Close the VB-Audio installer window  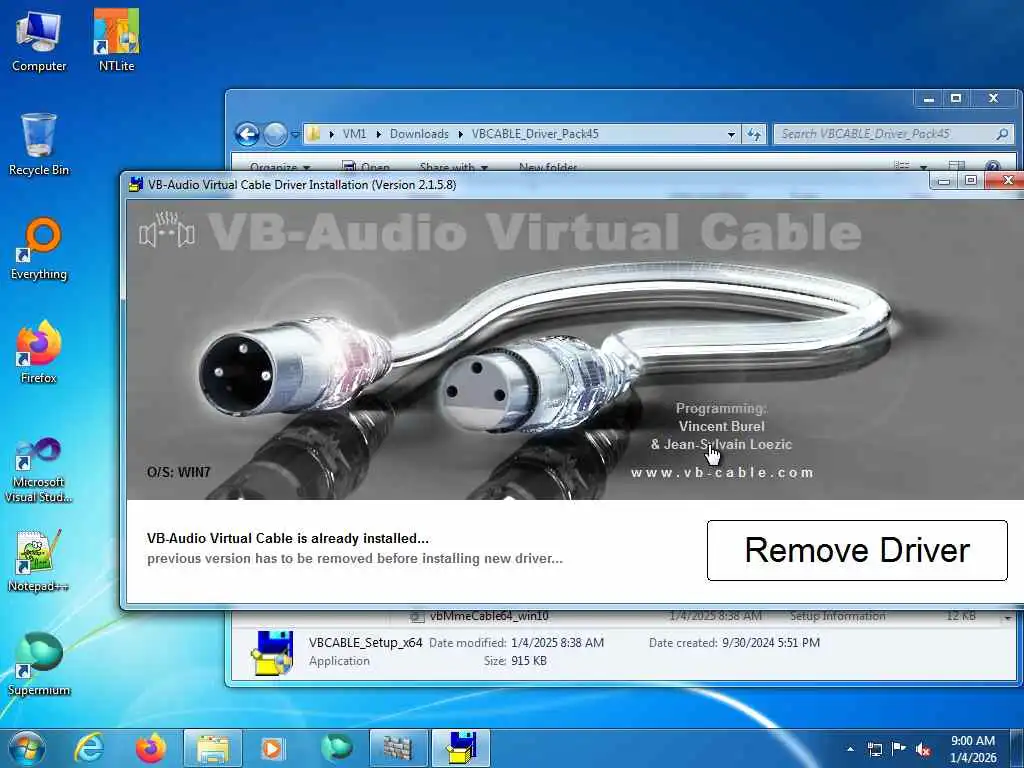tap(1008, 180)
